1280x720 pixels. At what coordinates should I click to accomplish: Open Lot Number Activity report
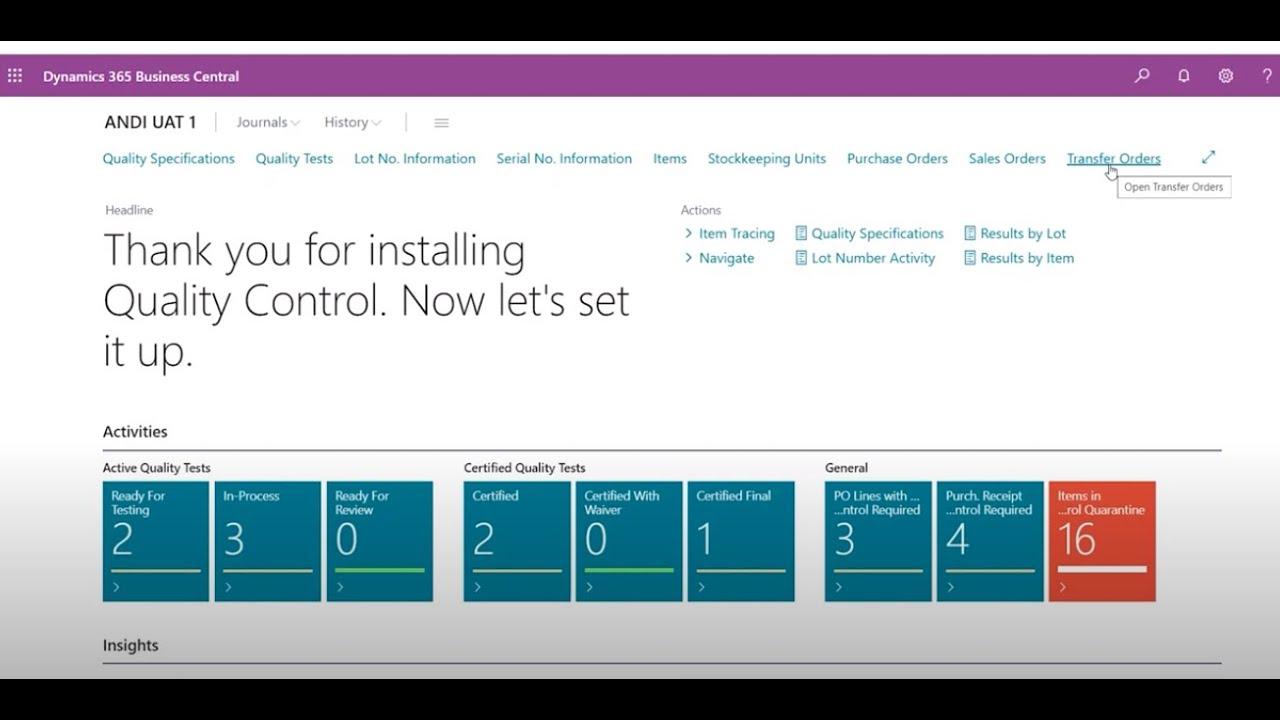tap(873, 258)
